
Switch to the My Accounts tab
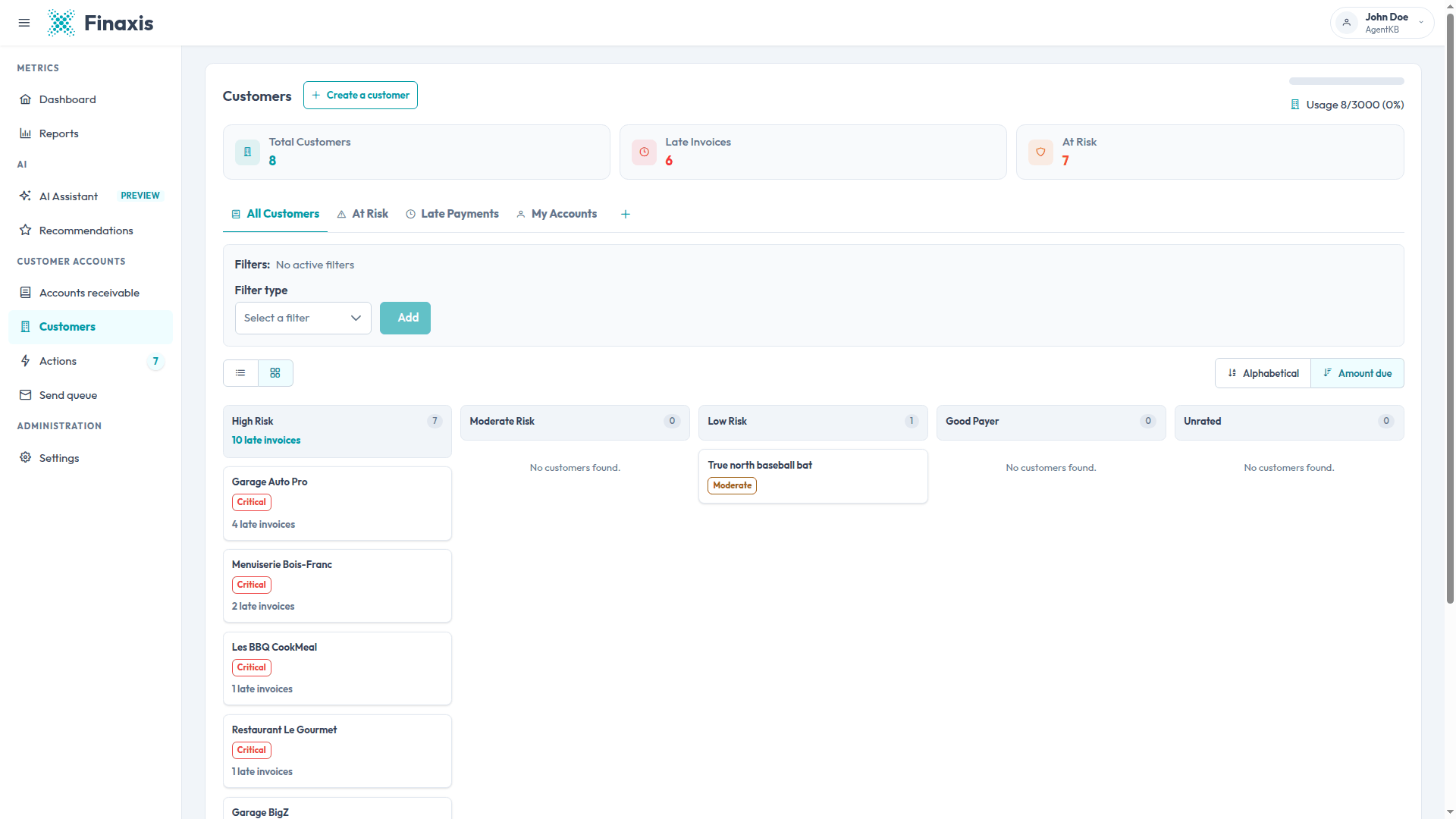click(557, 214)
